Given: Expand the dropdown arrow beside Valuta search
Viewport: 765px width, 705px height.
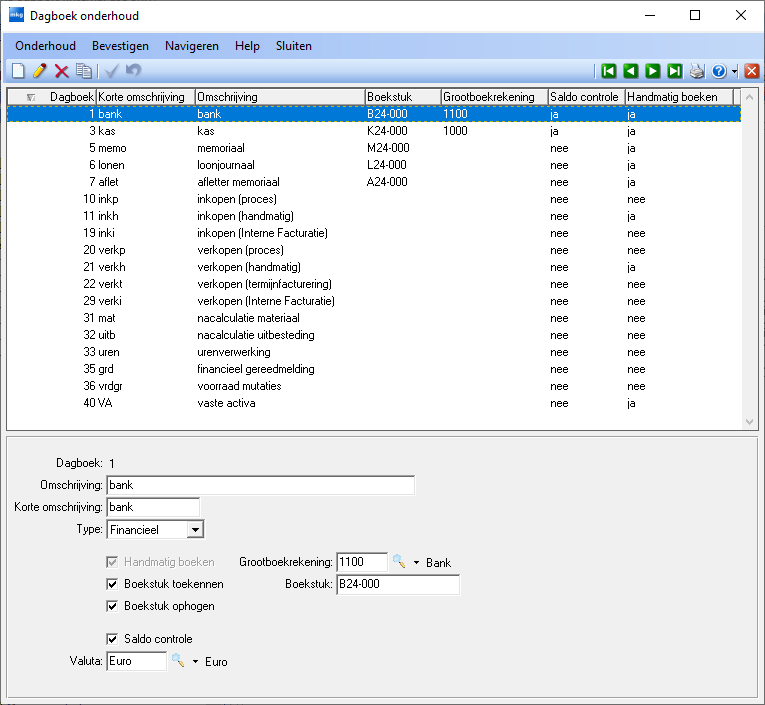Looking at the screenshot, I should [x=195, y=662].
